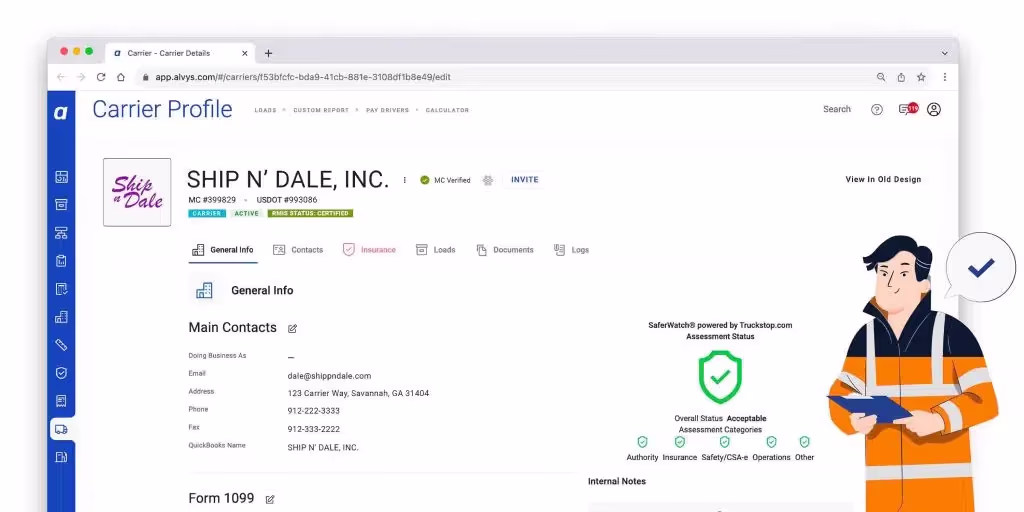Click the Insurance assessment shield icon
This screenshot has height=512, width=1024.
680,442
